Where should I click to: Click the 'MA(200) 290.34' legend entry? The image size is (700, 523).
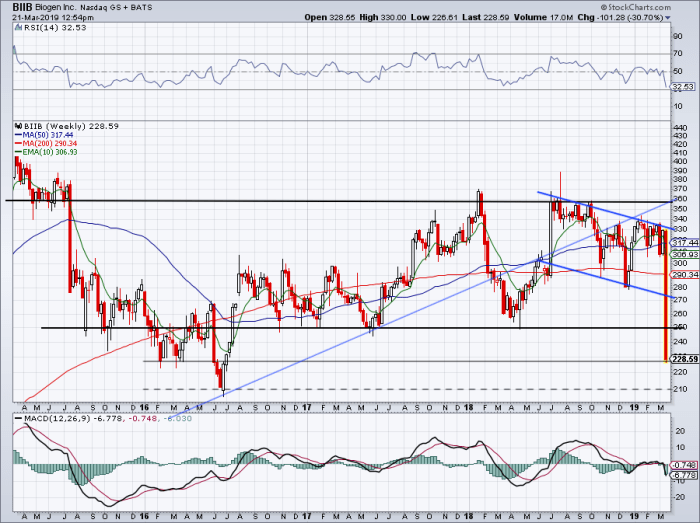point(46,143)
